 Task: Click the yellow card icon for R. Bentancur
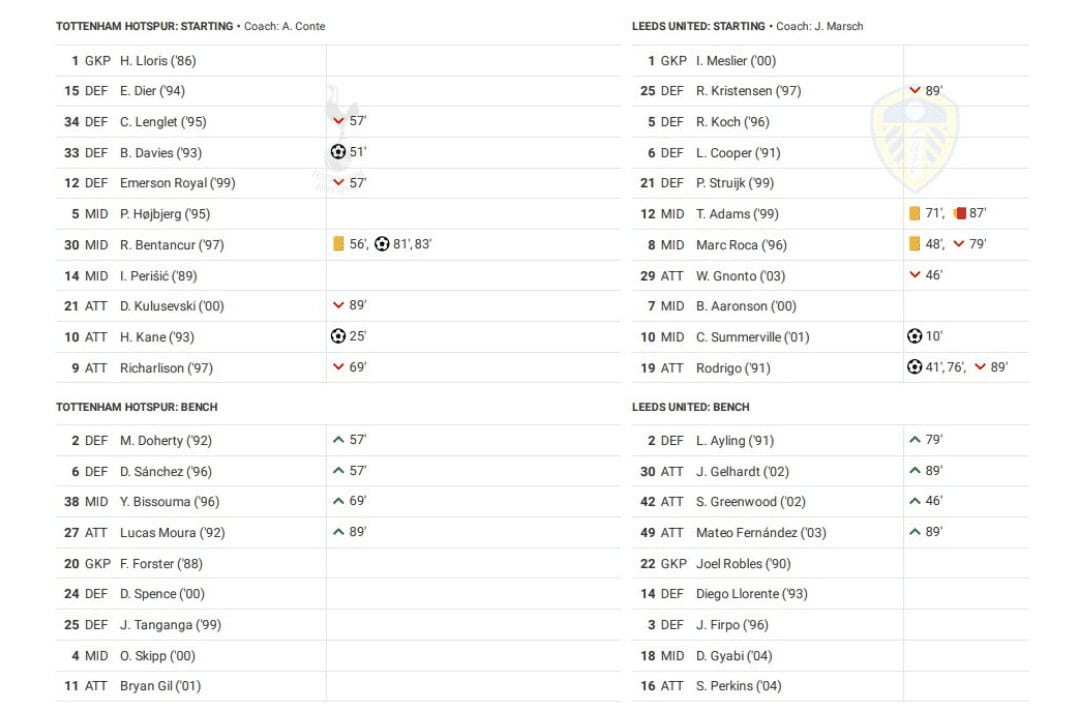click(x=338, y=244)
